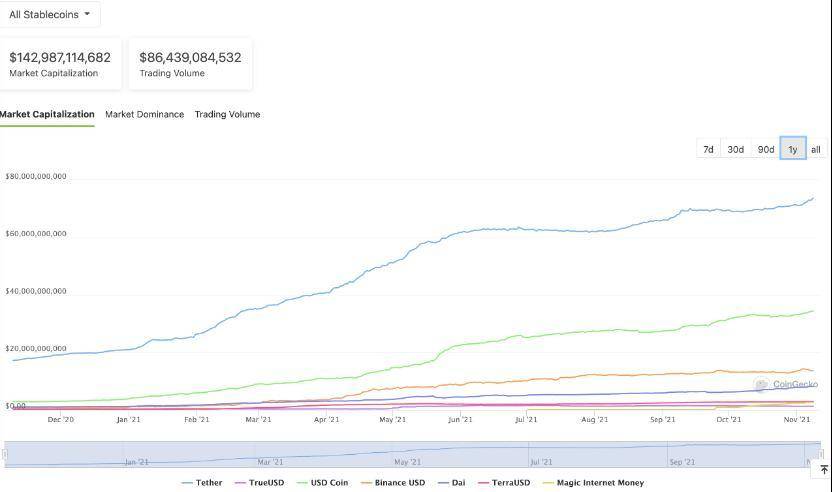This screenshot has height=492, width=832.
Task: Hide Binance USD line via legend
Action: [x=393, y=483]
